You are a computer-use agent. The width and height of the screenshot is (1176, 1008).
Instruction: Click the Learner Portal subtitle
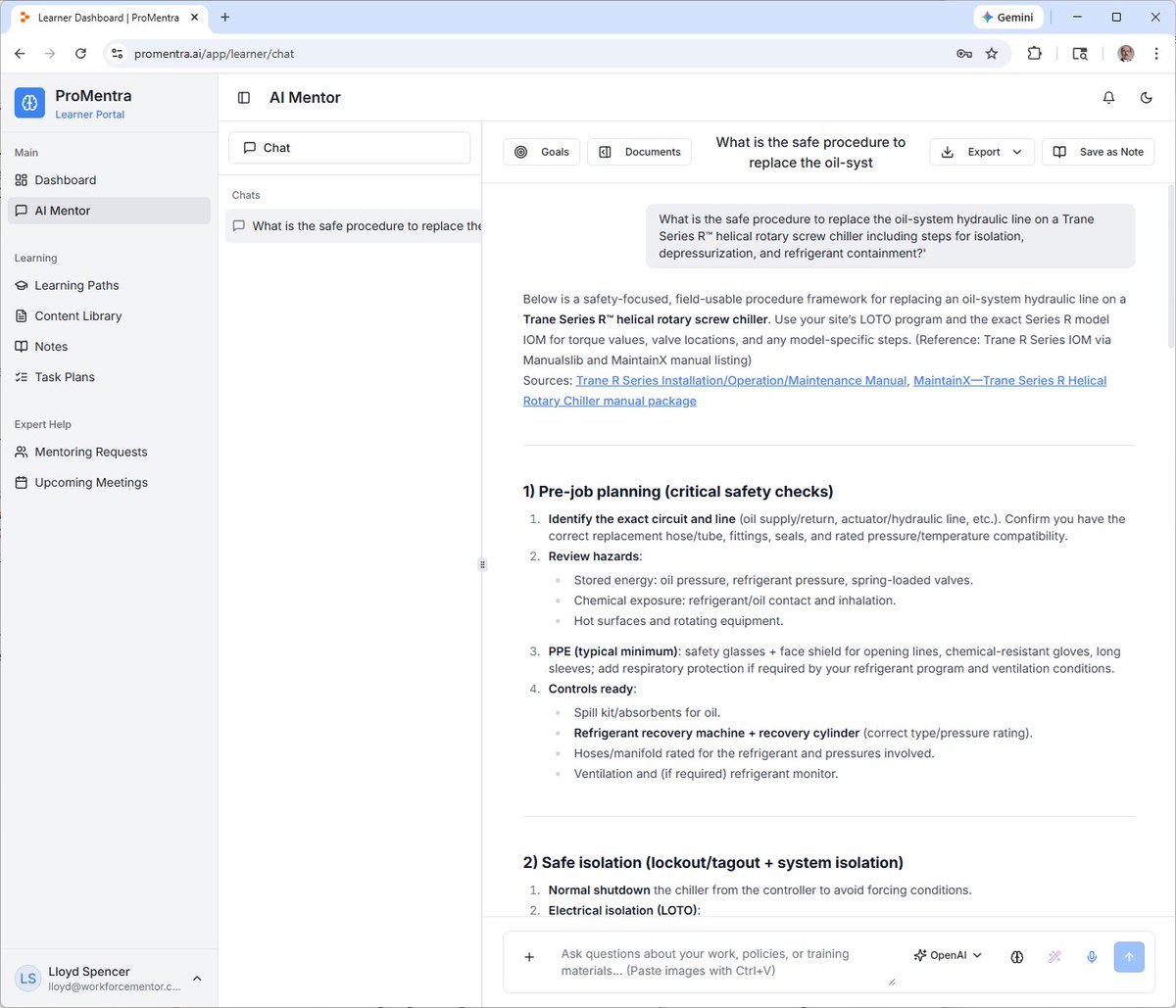click(89, 115)
